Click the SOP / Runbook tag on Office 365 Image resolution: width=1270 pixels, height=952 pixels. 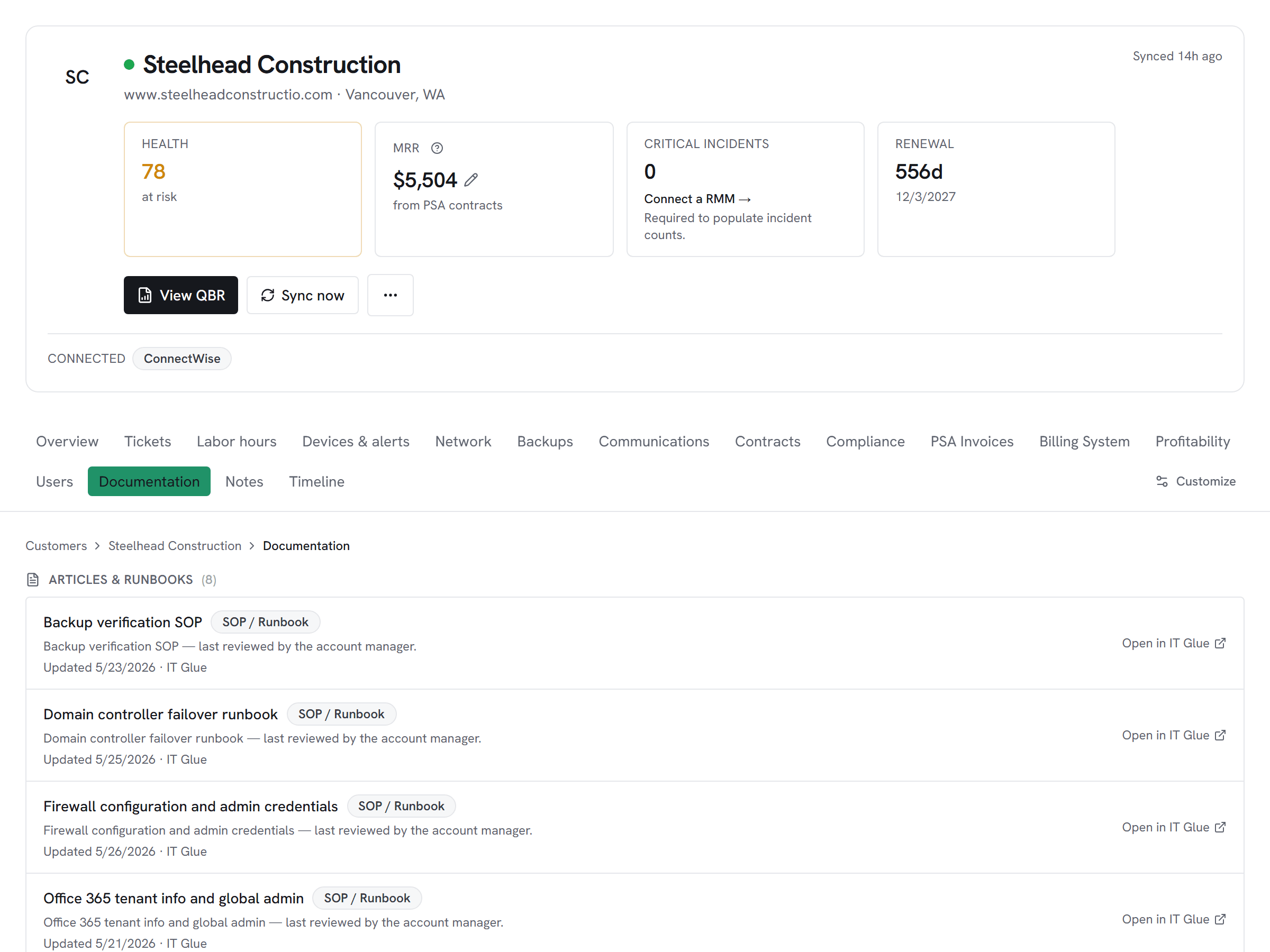(367, 898)
